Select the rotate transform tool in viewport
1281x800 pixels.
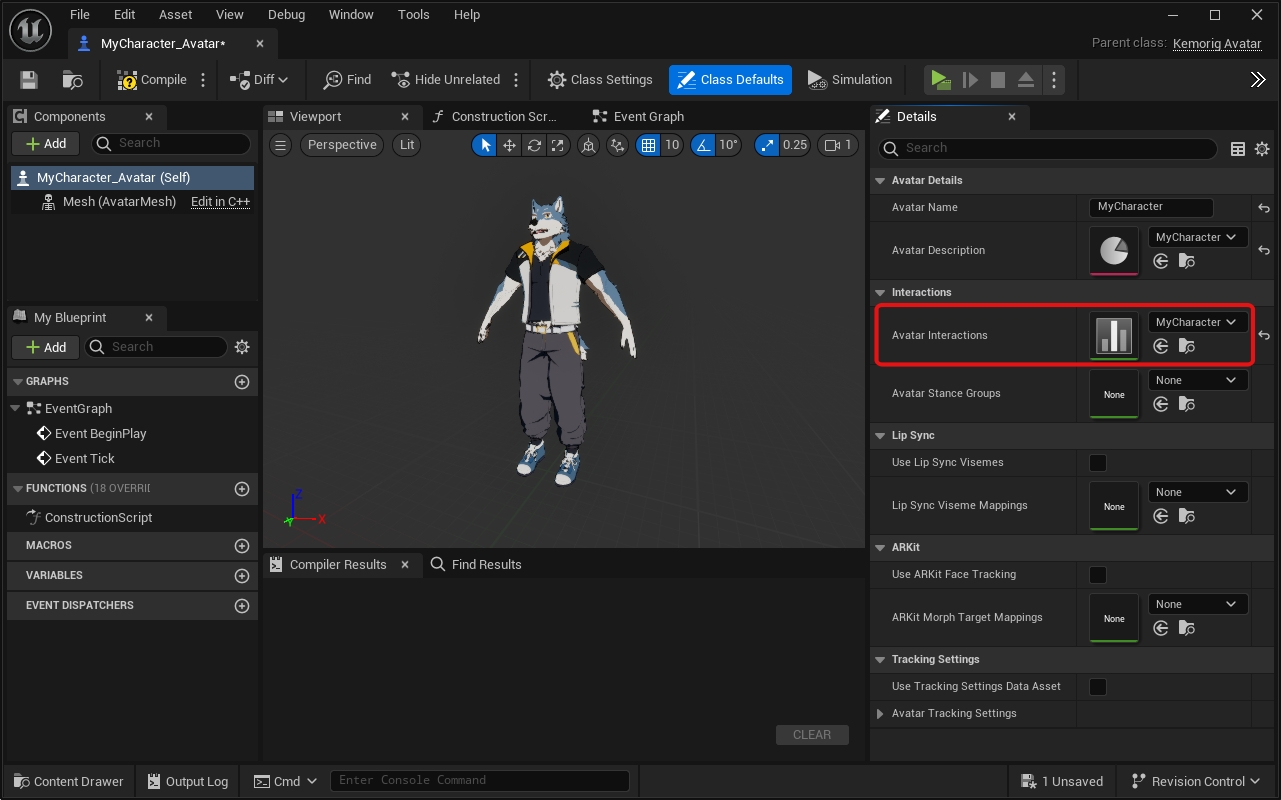(534, 145)
